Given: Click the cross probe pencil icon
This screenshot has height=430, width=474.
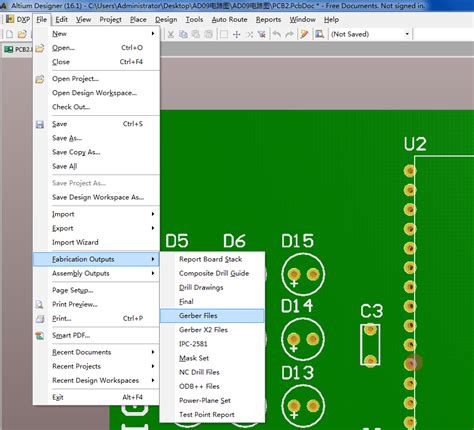Looking at the screenshot, I should 304,34.
